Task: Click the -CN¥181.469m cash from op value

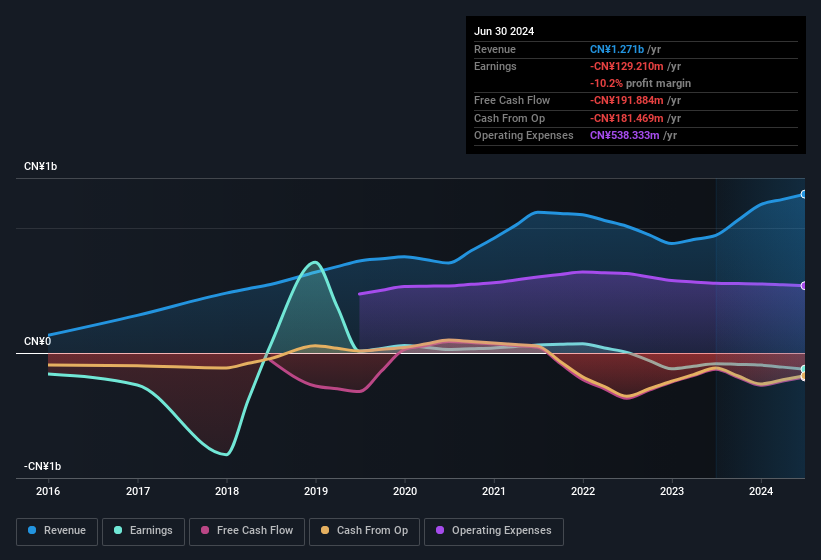Action: (x=627, y=118)
